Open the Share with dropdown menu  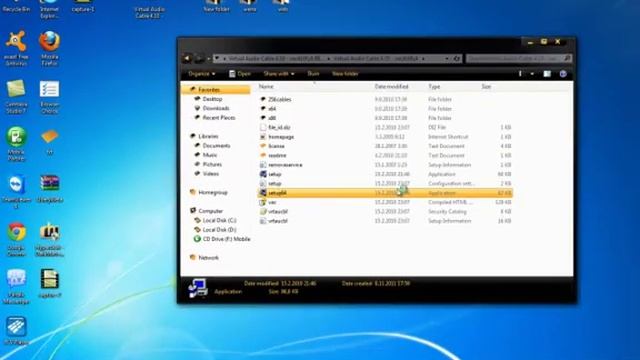[x=279, y=74]
